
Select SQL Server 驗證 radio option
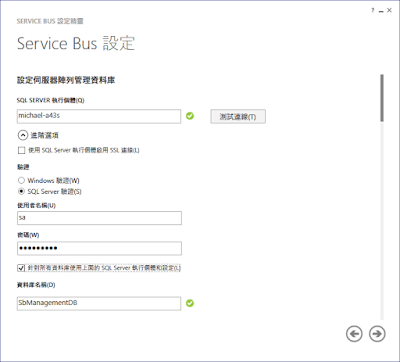pyautogui.click(x=21, y=191)
